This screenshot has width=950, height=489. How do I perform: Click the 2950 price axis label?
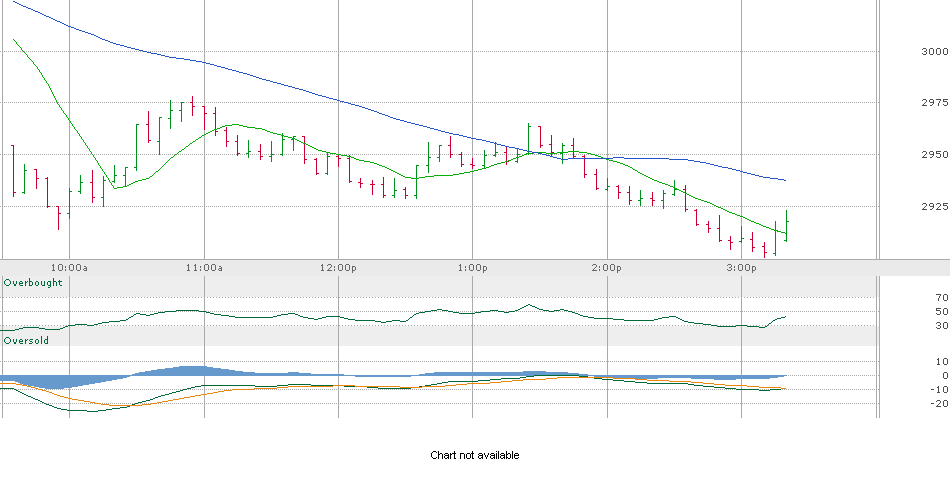(x=935, y=155)
